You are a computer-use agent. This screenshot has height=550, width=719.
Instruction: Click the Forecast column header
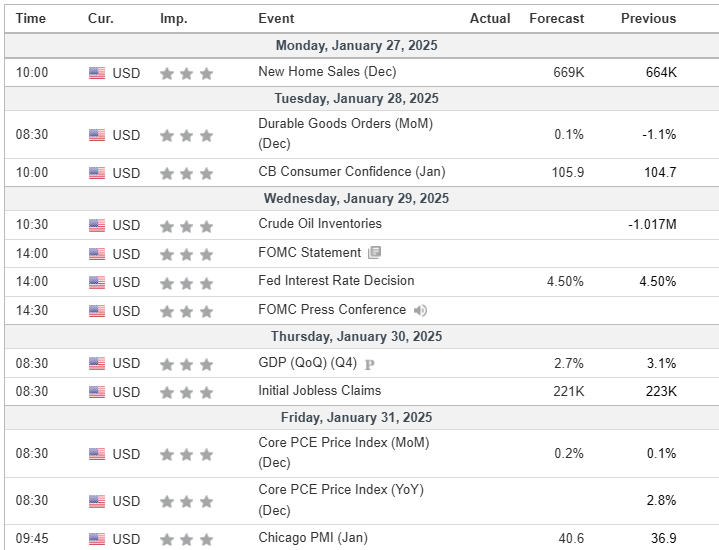556,18
